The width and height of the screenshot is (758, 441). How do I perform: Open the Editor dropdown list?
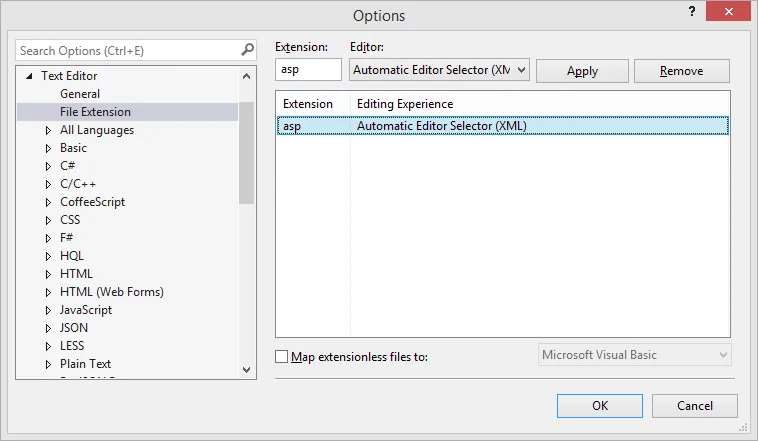[520, 70]
